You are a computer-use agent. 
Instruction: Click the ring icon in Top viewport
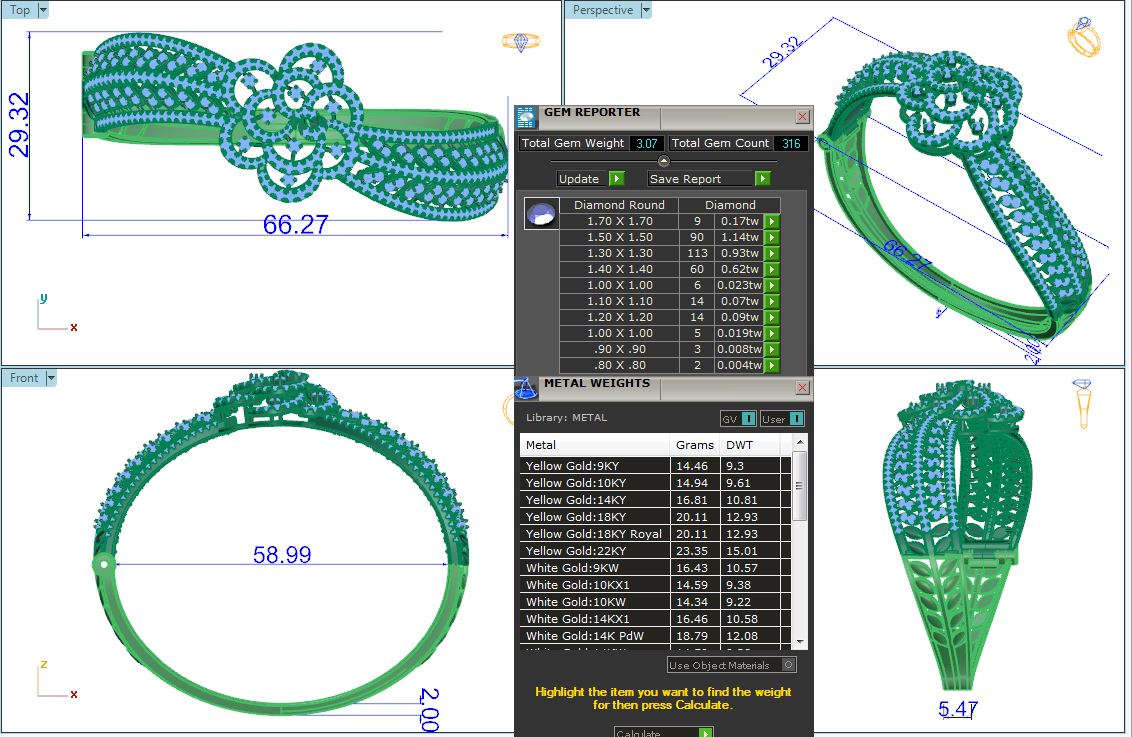[520, 42]
